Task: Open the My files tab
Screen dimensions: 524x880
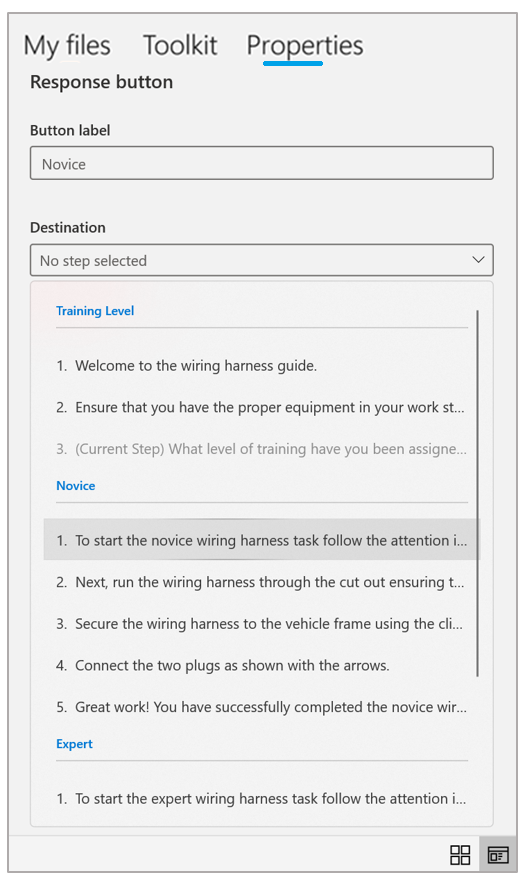Action: pyautogui.click(x=67, y=45)
